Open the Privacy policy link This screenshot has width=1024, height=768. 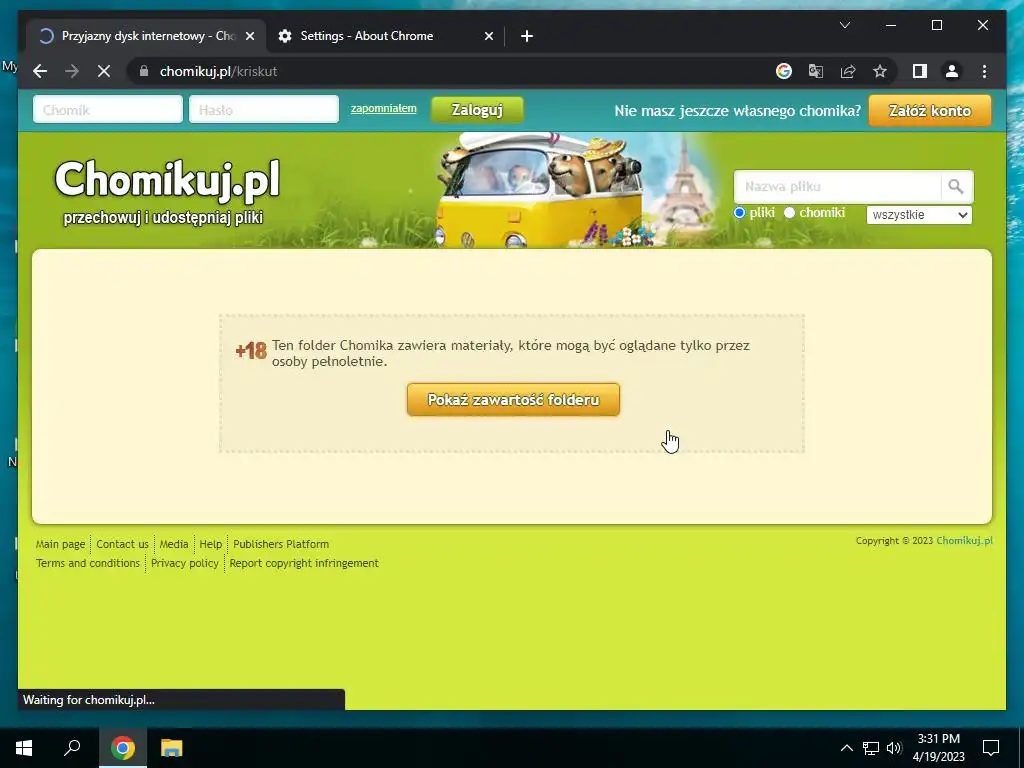point(185,563)
